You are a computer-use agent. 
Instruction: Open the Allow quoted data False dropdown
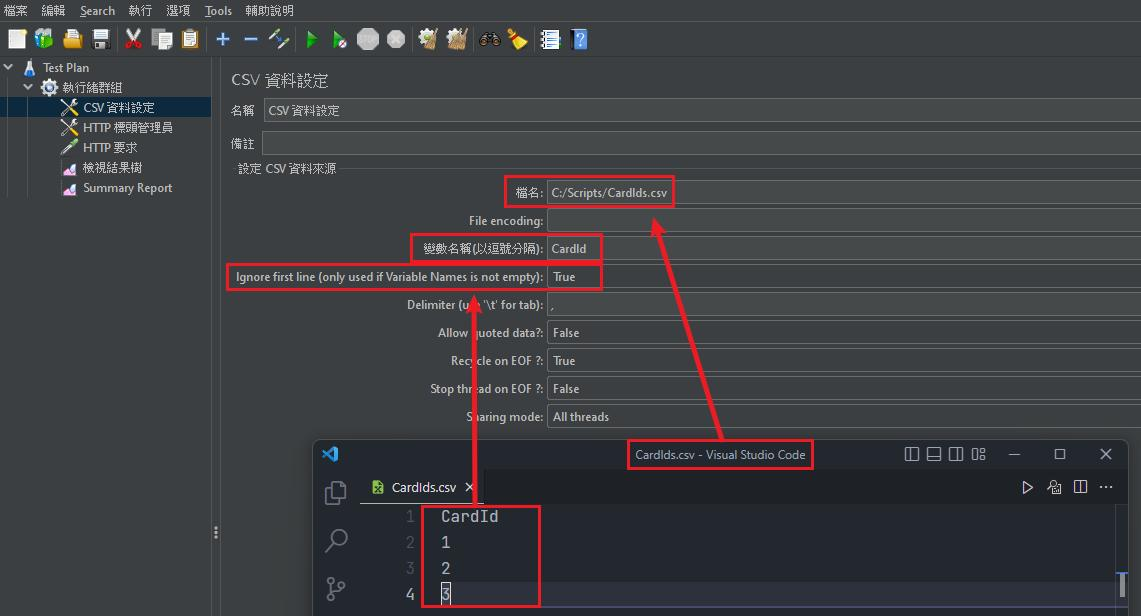[x=843, y=332]
